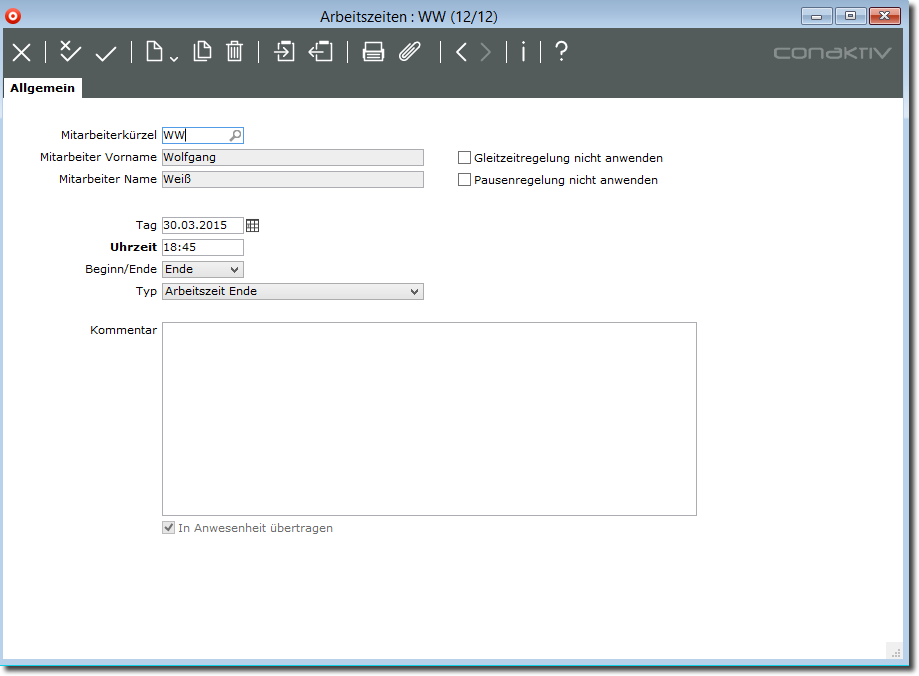Click the single checkmark save icon
The width and height of the screenshot is (919, 676).
click(x=106, y=53)
